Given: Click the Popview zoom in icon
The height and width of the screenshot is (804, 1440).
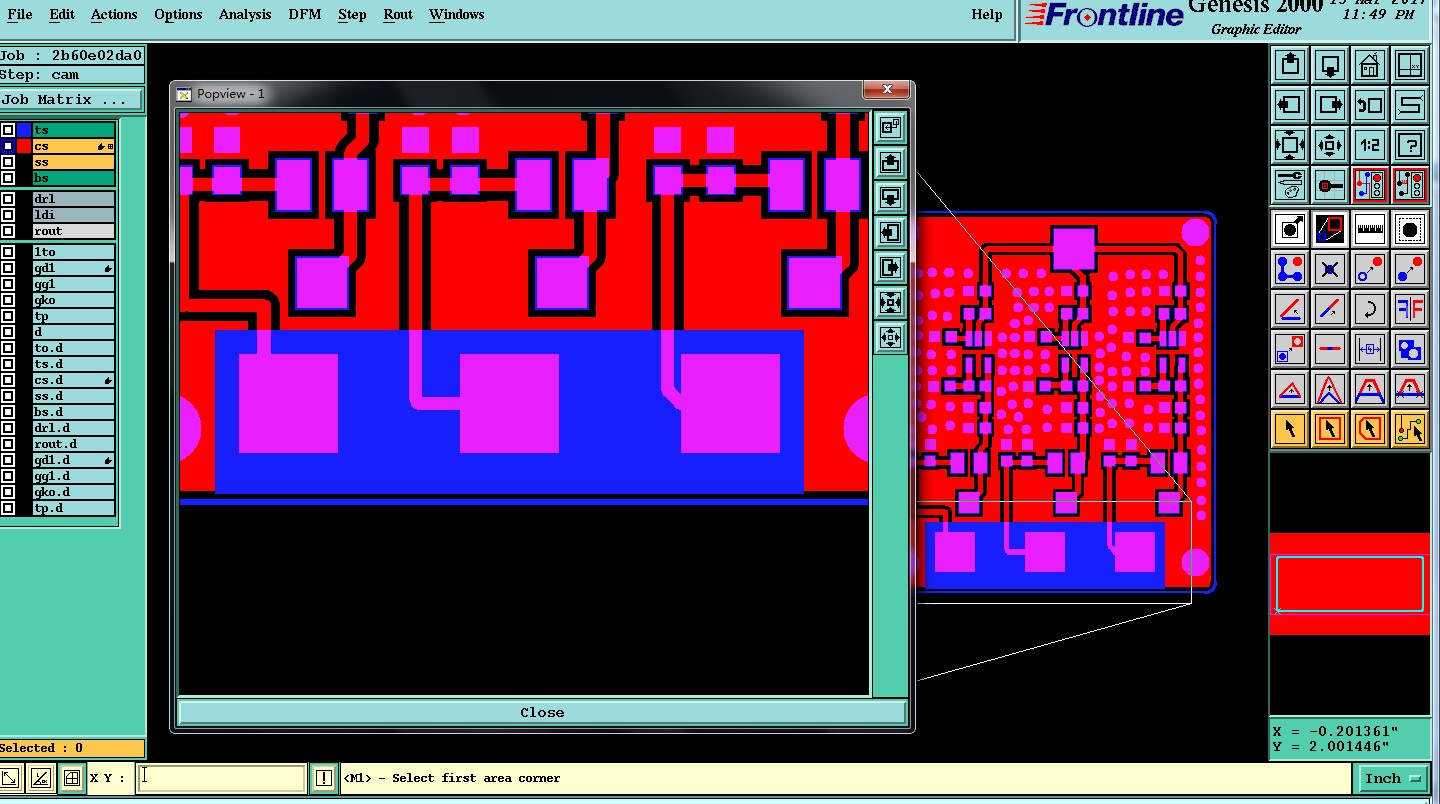Looking at the screenshot, I should (x=890, y=302).
